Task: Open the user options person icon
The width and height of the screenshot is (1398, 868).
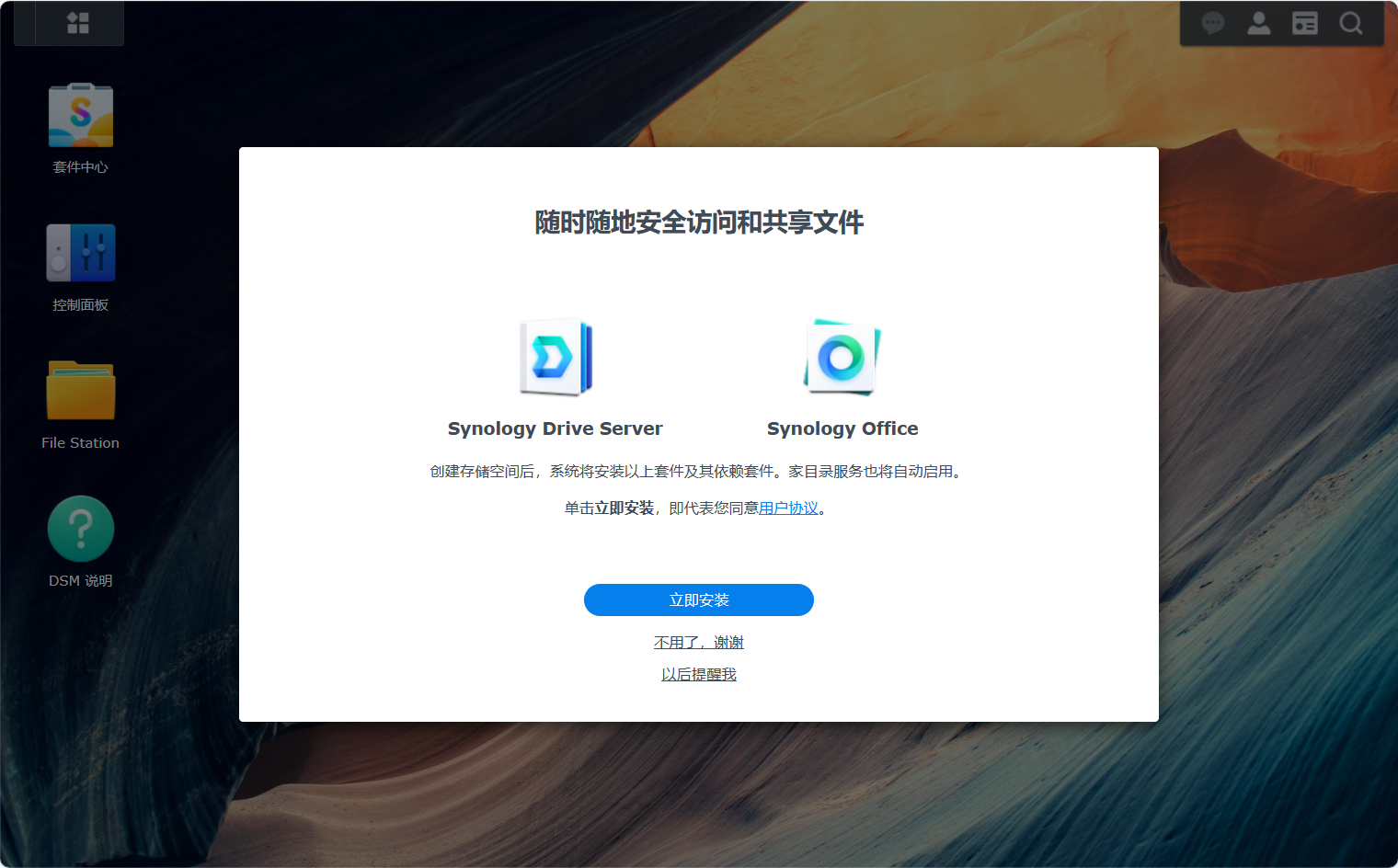Action: click(1259, 23)
